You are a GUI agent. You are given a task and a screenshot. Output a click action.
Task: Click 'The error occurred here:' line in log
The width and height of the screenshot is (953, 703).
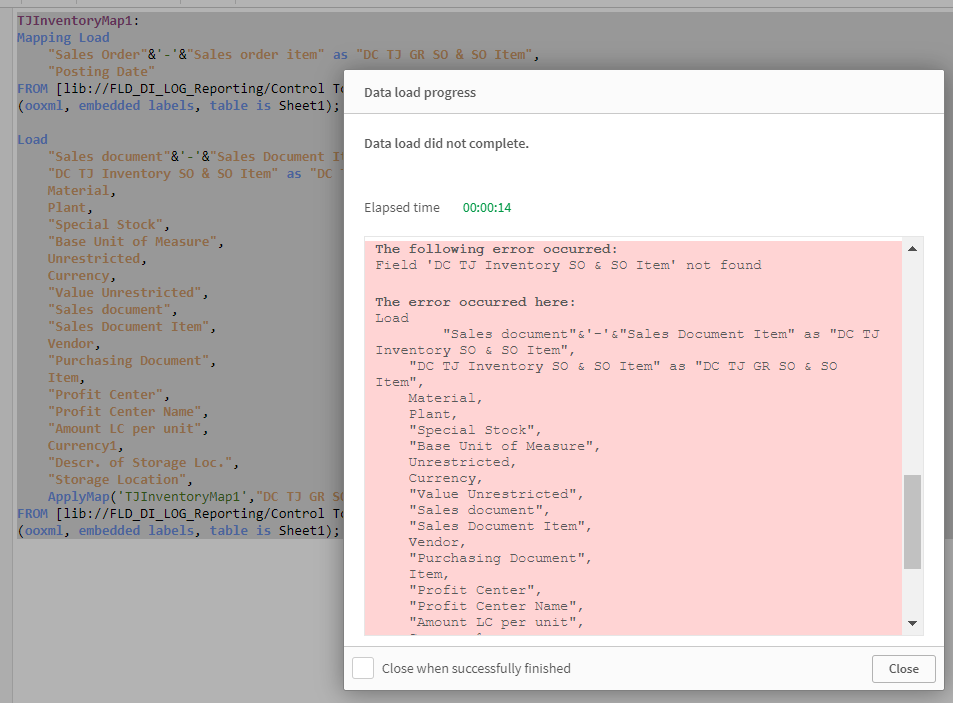click(x=475, y=302)
